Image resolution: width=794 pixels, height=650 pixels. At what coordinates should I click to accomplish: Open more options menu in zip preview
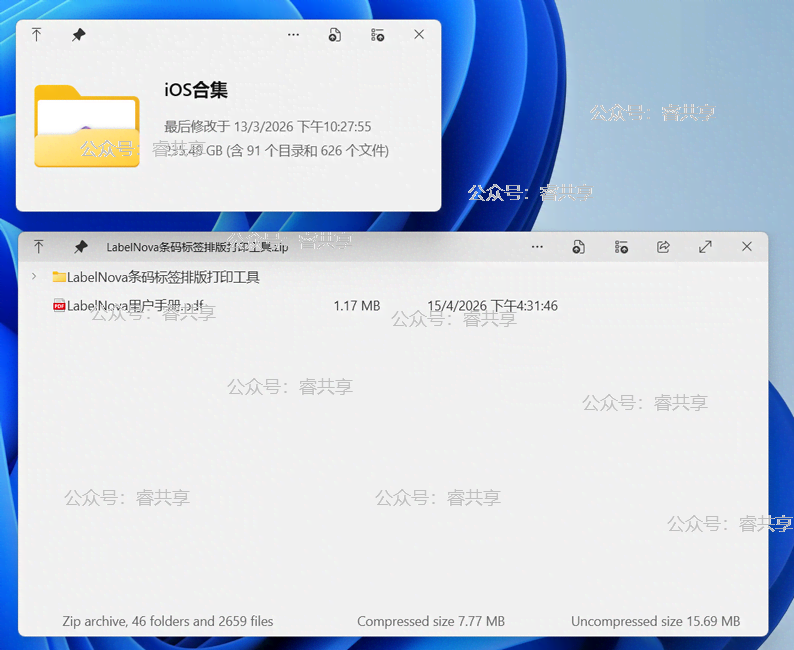pos(537,247)
